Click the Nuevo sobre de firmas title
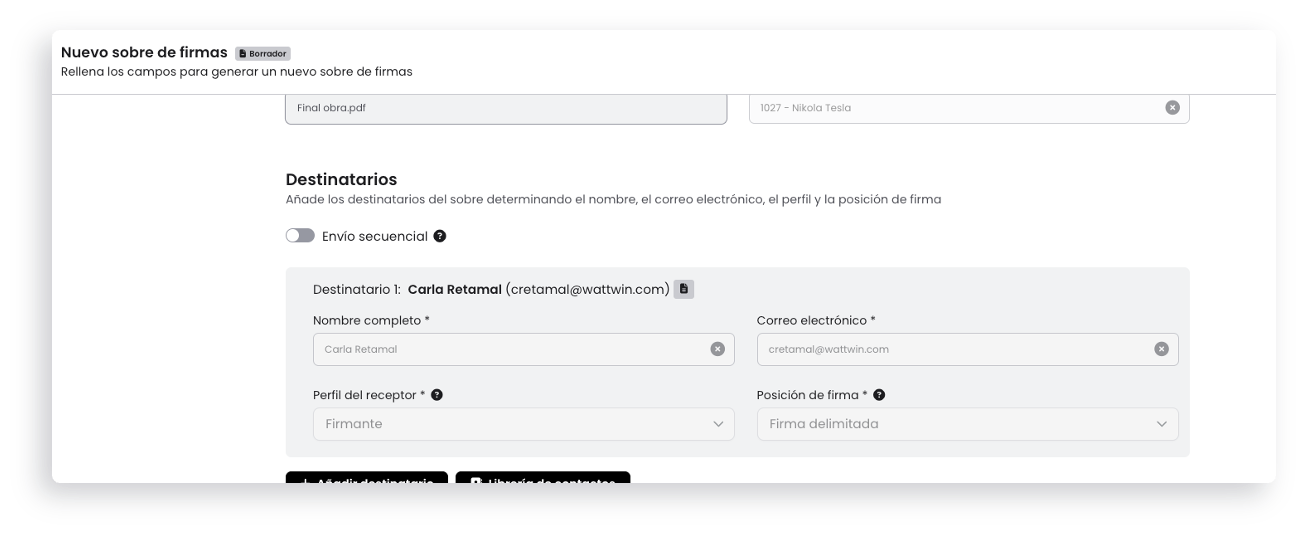 point(144,52)
